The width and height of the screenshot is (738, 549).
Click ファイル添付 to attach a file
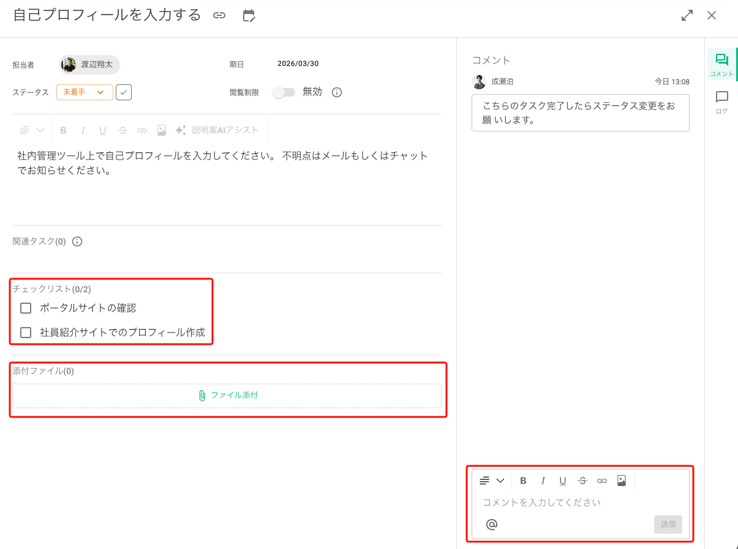click(227, 396)
